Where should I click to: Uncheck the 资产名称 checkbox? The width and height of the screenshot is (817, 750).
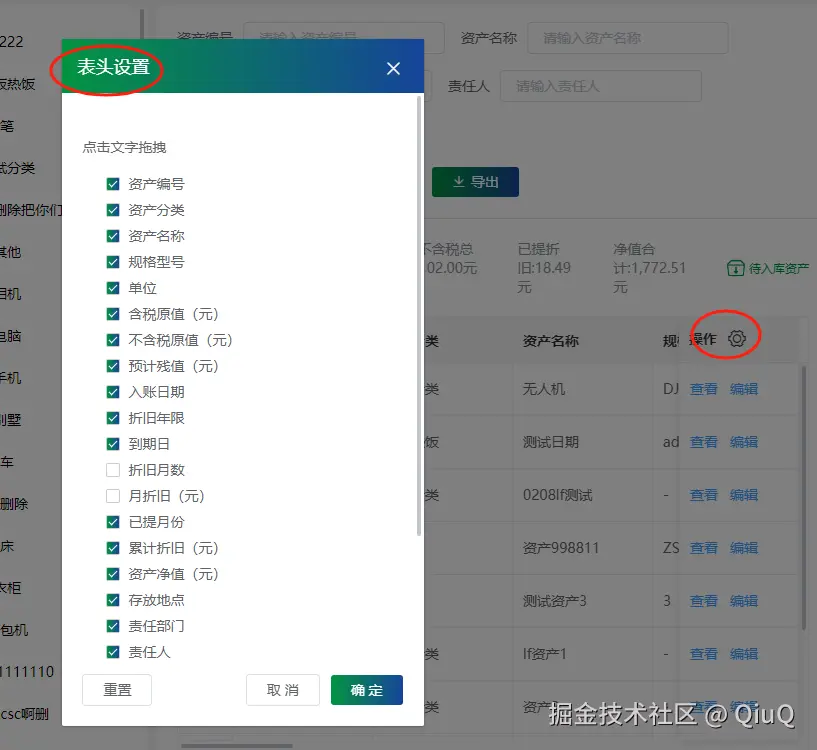[113, 236]
